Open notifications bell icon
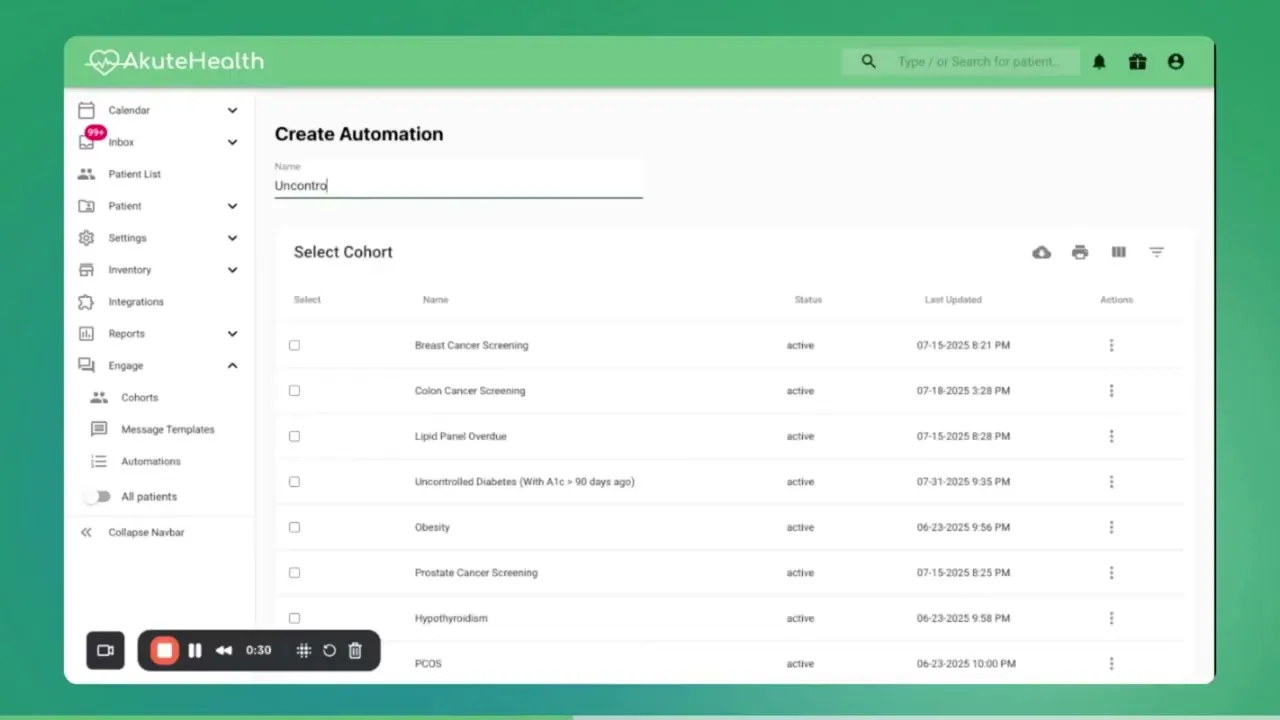The image size is (1280, 720). coord(1099,62)
